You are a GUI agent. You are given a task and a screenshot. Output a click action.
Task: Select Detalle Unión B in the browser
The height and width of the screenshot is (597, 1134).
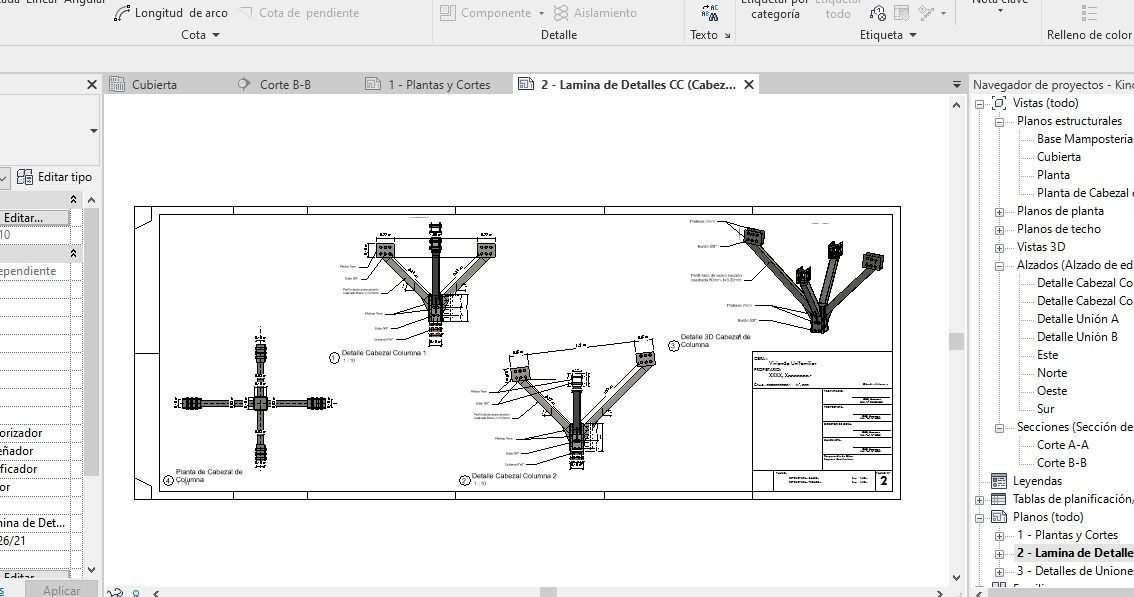click(1078, 337)
